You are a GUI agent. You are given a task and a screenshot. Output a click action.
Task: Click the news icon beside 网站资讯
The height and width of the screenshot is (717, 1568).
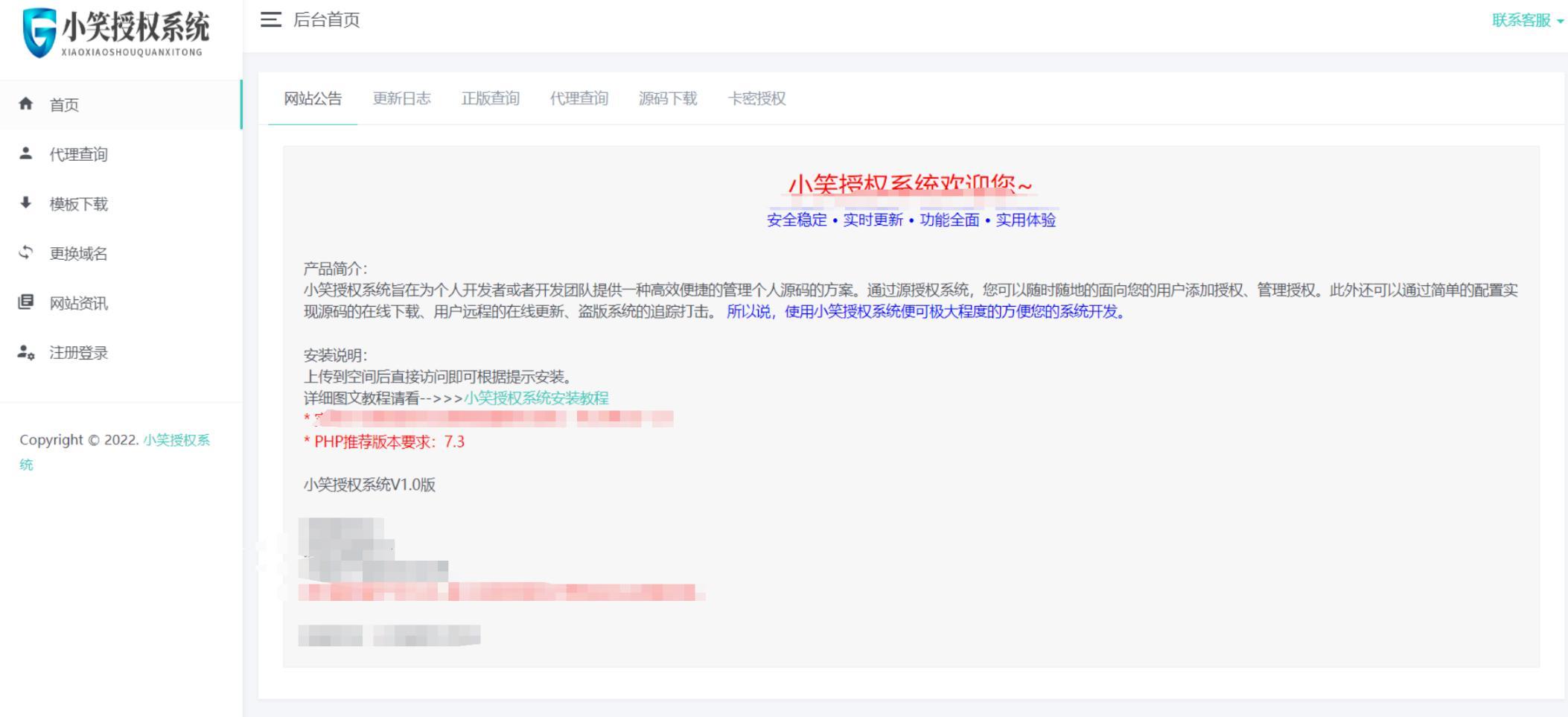(26, 302)
